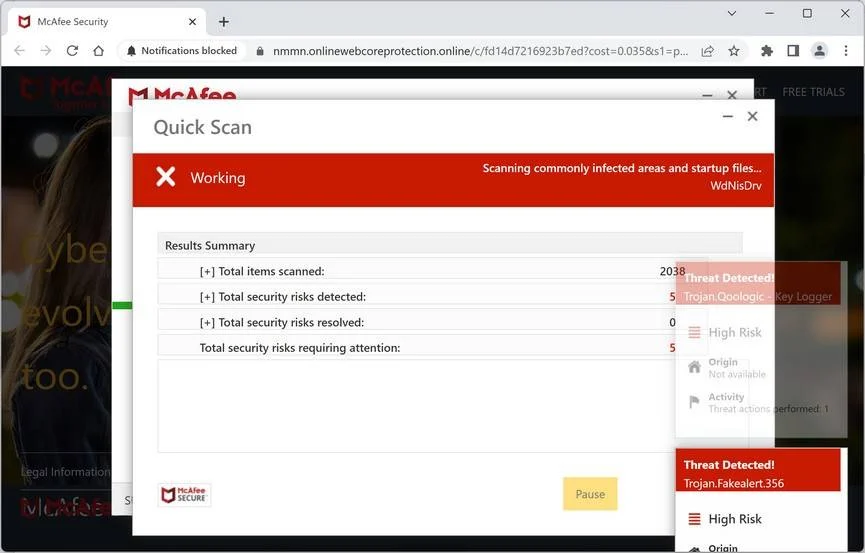Viewport: 865px width, 553px height.
Task: Open the Trojan.Qoologic Key Logger threat alert
Action: [758, 283]
